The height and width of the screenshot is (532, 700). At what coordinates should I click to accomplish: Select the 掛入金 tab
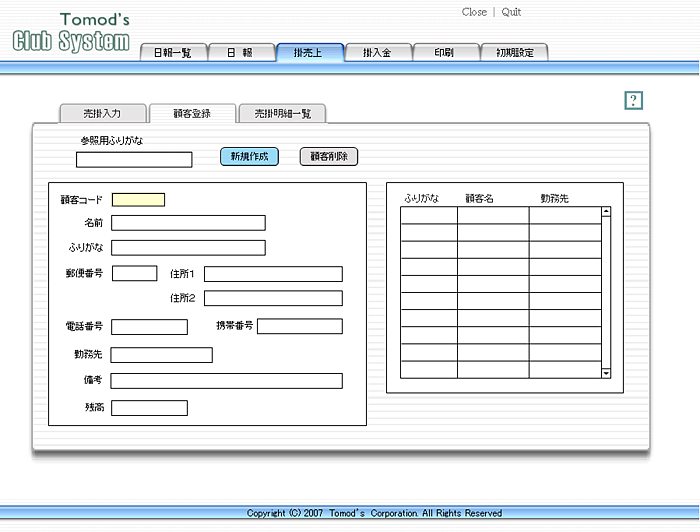pos(377,53)
